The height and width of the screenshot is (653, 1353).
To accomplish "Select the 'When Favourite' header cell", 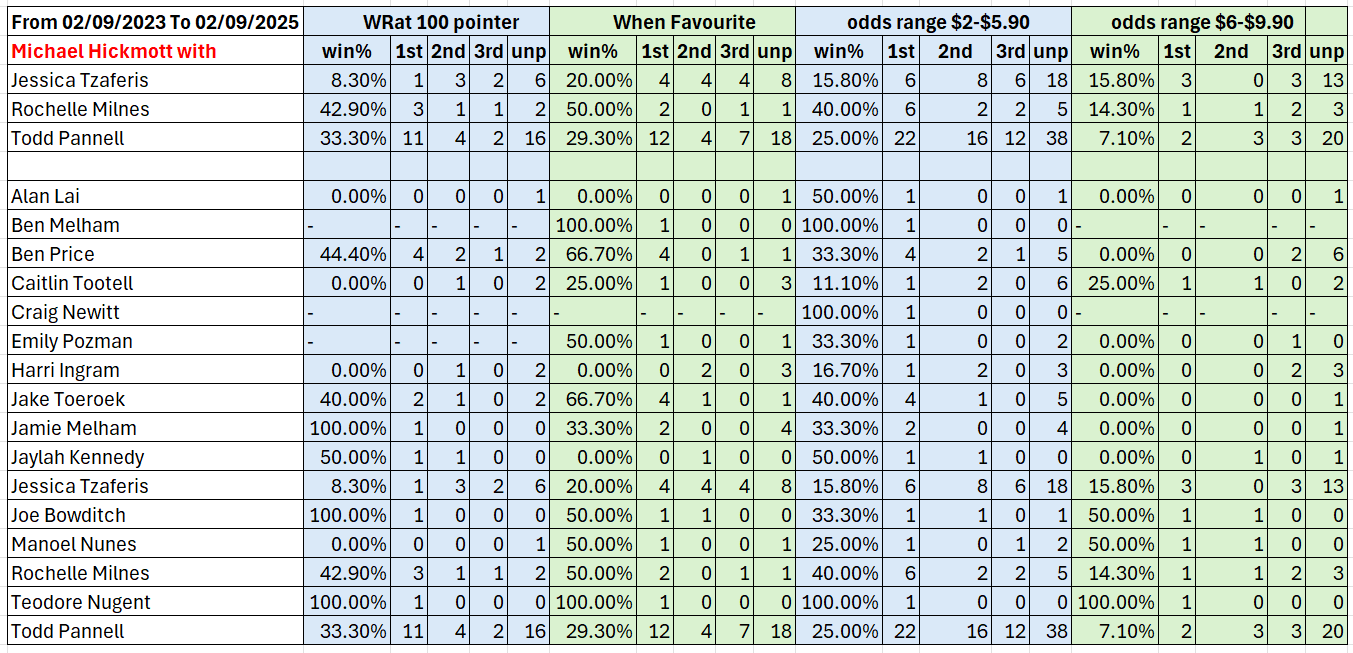I will click(x=673, y=22).
